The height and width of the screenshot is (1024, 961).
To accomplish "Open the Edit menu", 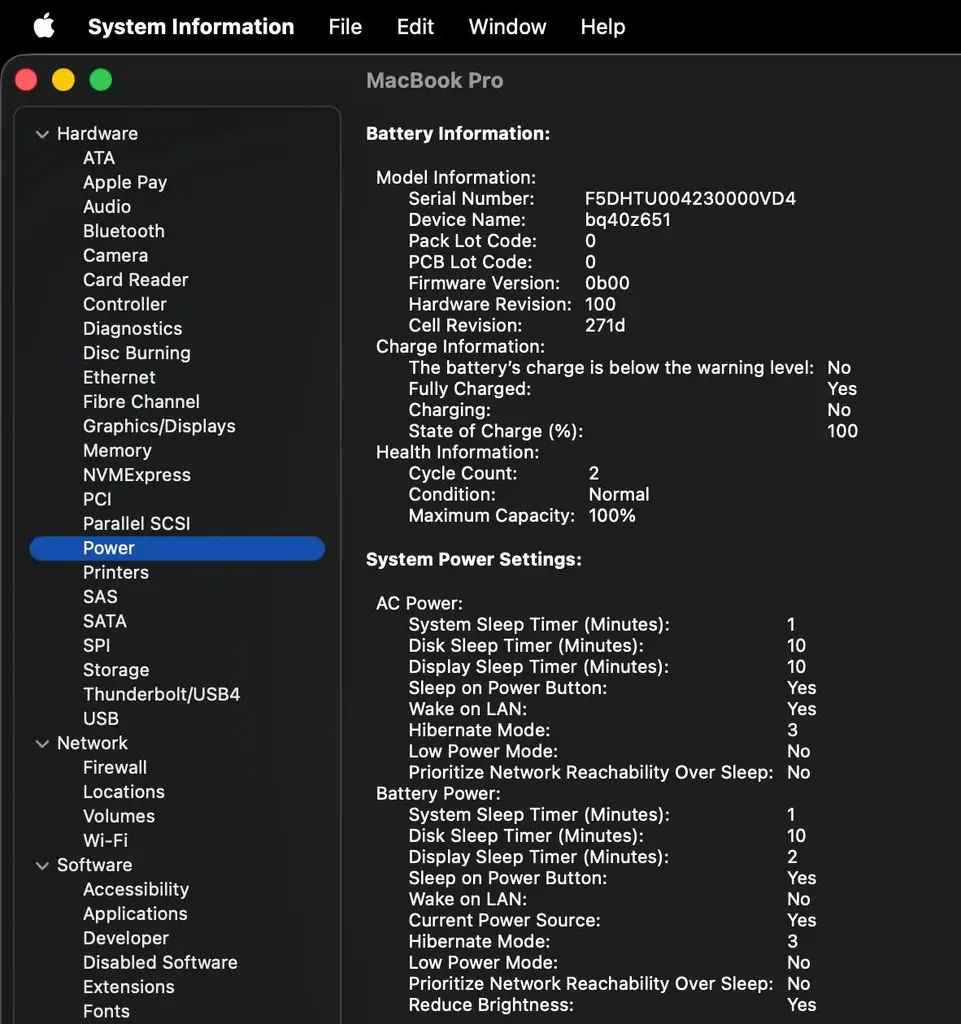I will 415,27.
